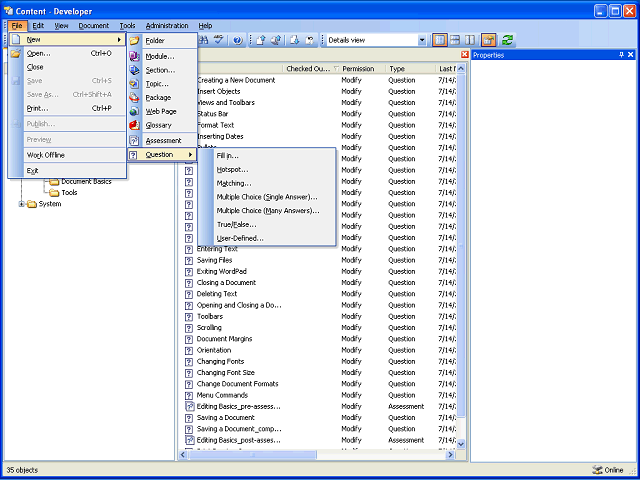Image resolution: width=640 pixels, height=480 pixels.
Task: Select the Saving Files row
Action: coord(319,260)
